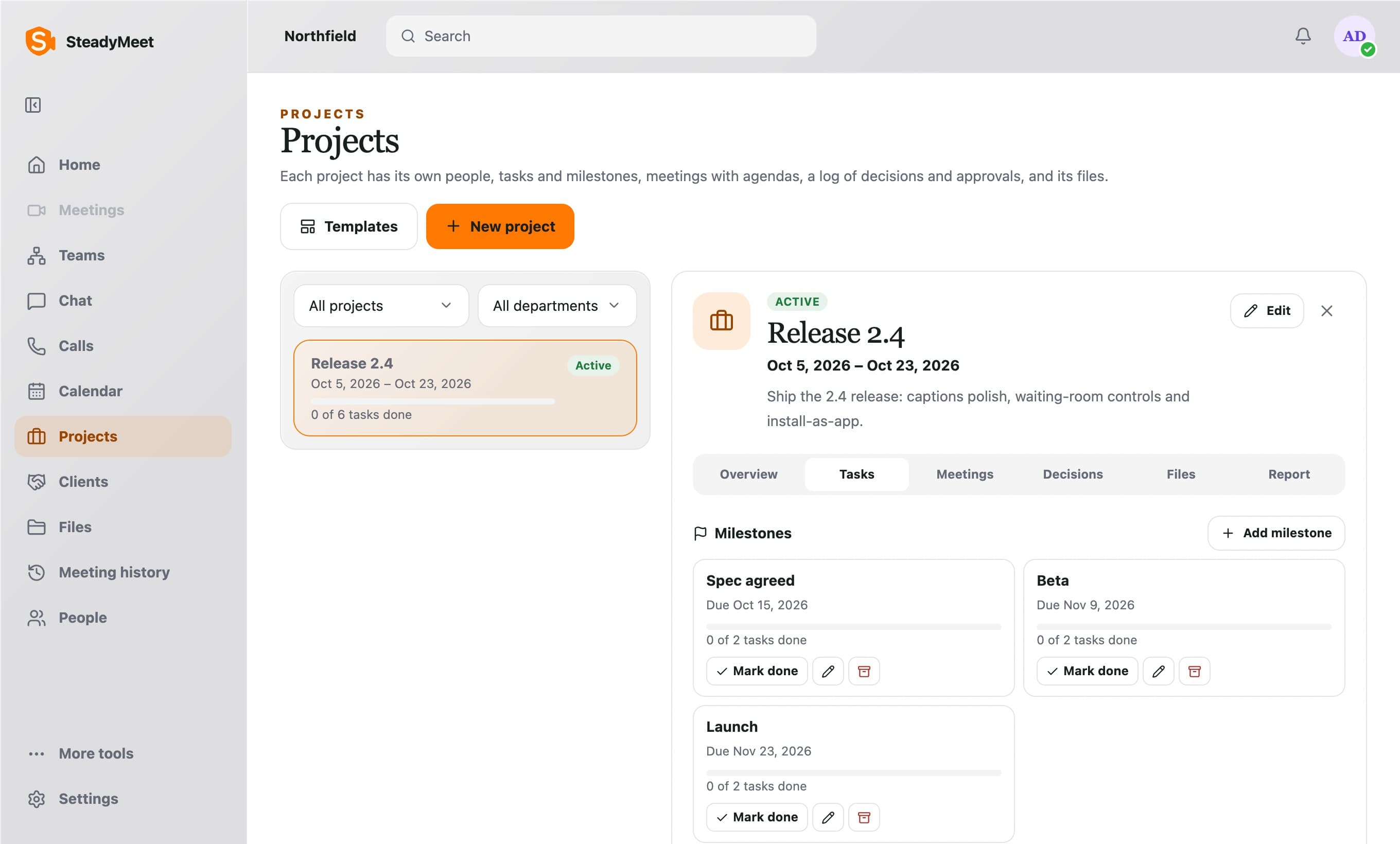Focus the Search field
The width and height of the screenshot is (1400, 844).
pos(601,37)
